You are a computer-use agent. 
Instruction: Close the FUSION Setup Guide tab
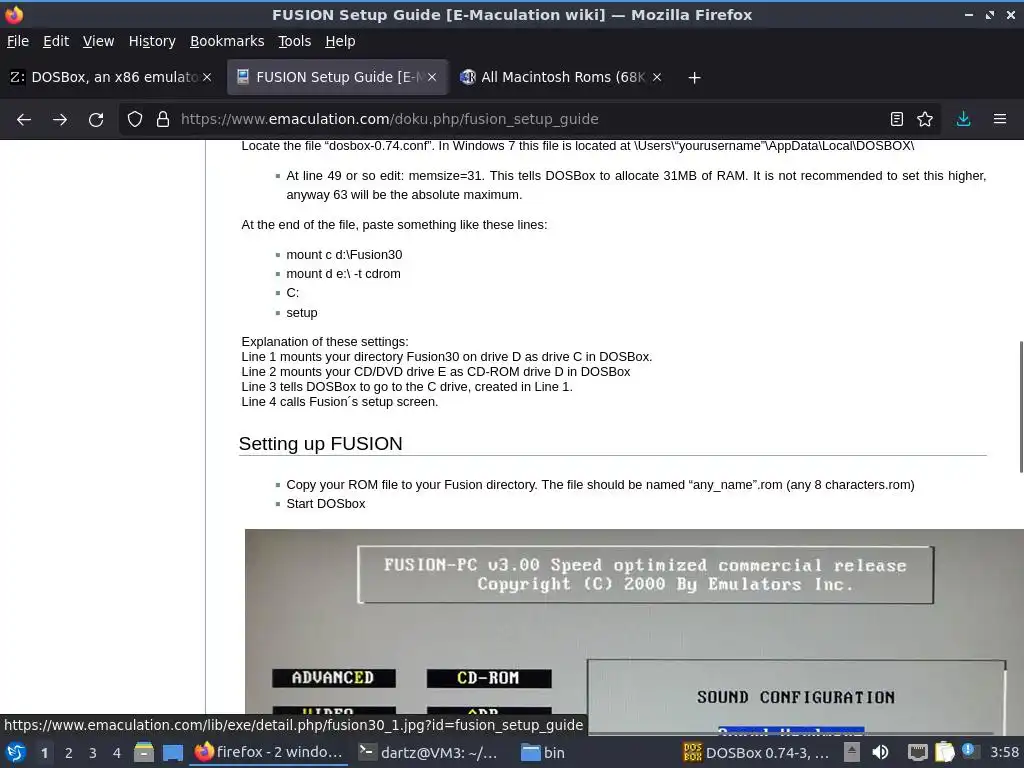pos(432,77)
